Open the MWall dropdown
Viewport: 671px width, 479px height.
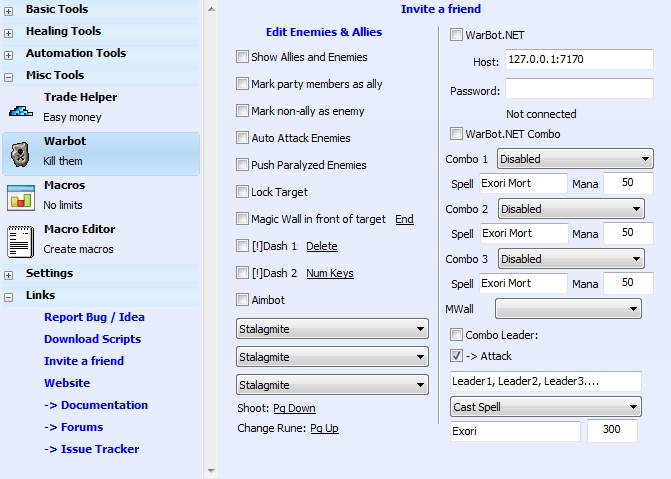click(x=567, y=310)
